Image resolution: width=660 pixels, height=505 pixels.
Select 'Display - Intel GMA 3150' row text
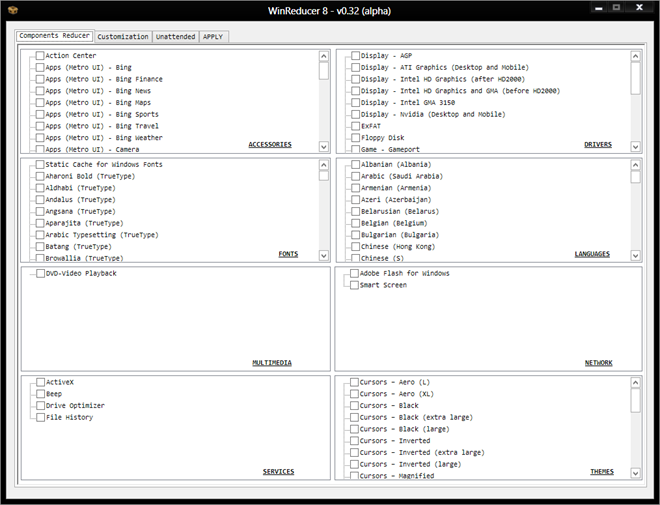[x=408, y=103]
